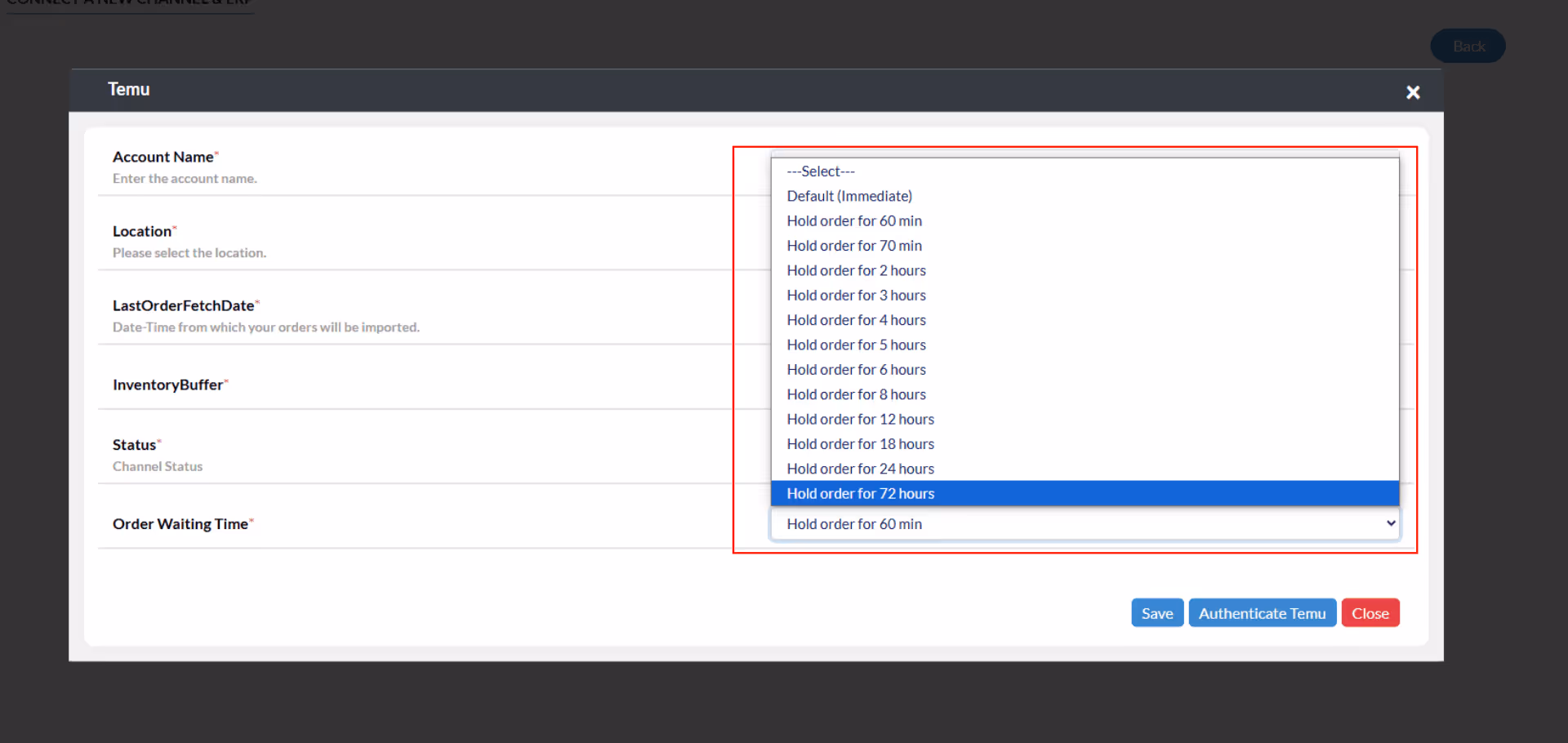Image resolution: width=1568 pixels, height=743 pixels.
Task: Click the Account Name label
Action: (x=163, y=157)
